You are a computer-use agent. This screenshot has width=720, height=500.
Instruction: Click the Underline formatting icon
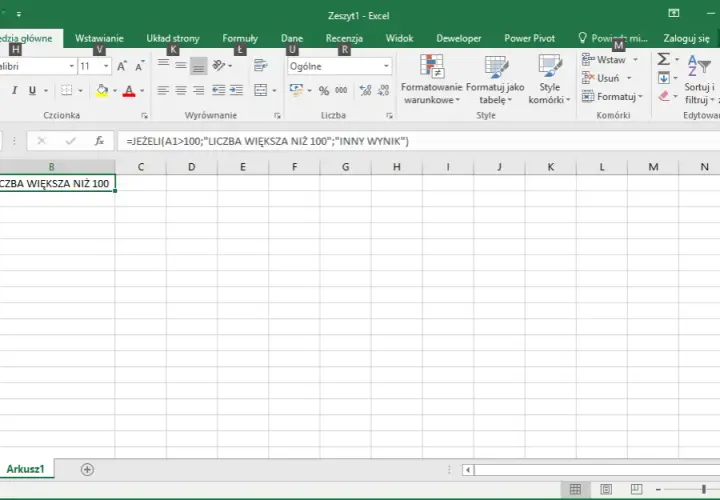click(32, 90)
